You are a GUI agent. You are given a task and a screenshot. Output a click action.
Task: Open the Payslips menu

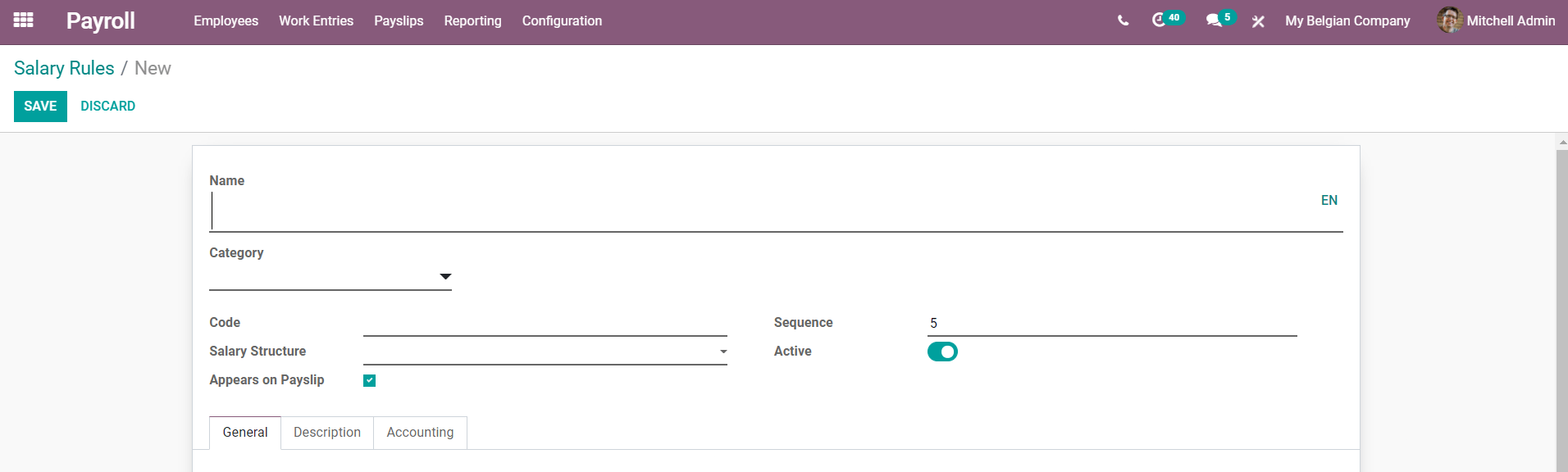(399, 20)
